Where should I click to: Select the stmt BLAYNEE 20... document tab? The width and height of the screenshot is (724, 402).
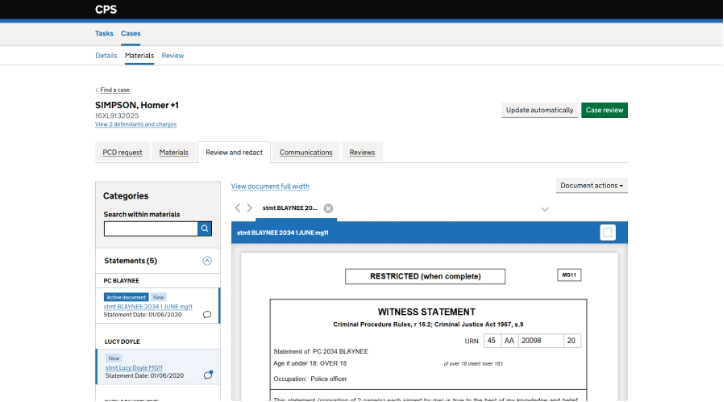(290, 208)
